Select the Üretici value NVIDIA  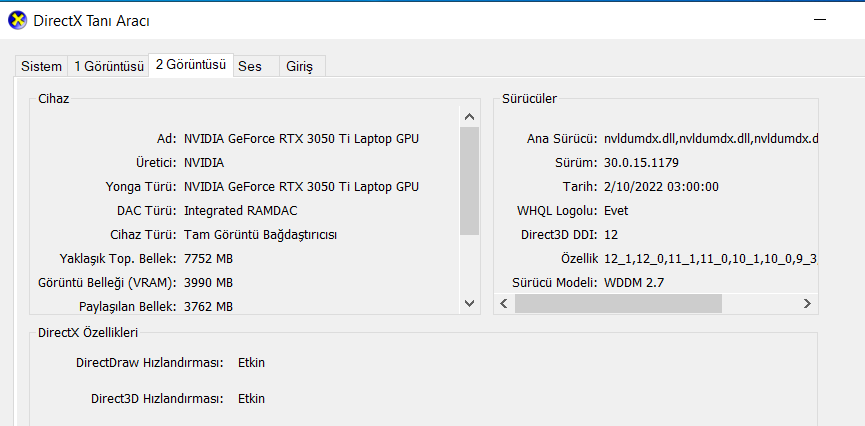coord(204,162)
